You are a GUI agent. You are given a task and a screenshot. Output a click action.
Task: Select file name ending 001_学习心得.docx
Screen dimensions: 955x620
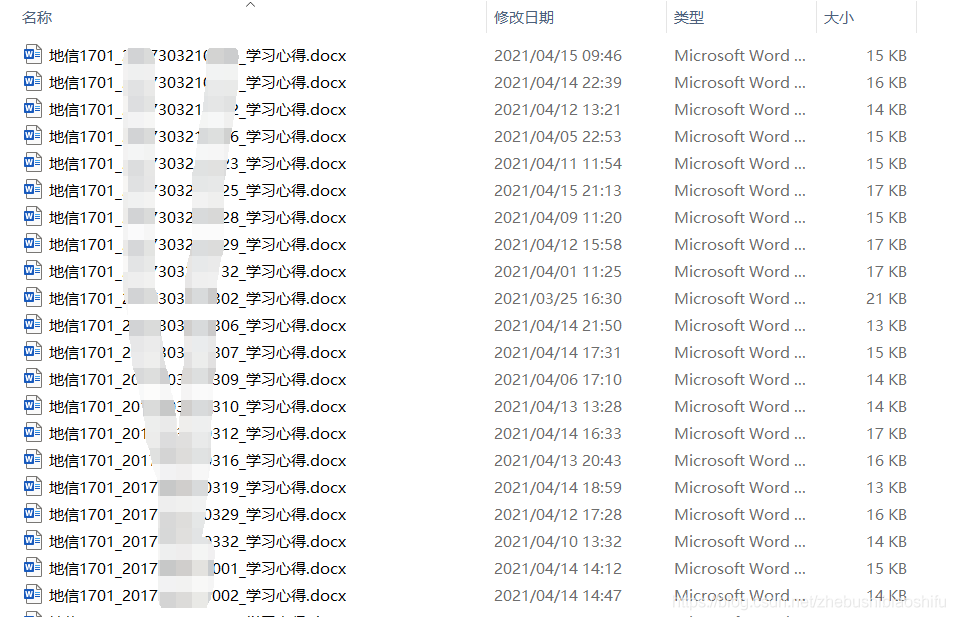pyautogui.click(x=197, y=568)
